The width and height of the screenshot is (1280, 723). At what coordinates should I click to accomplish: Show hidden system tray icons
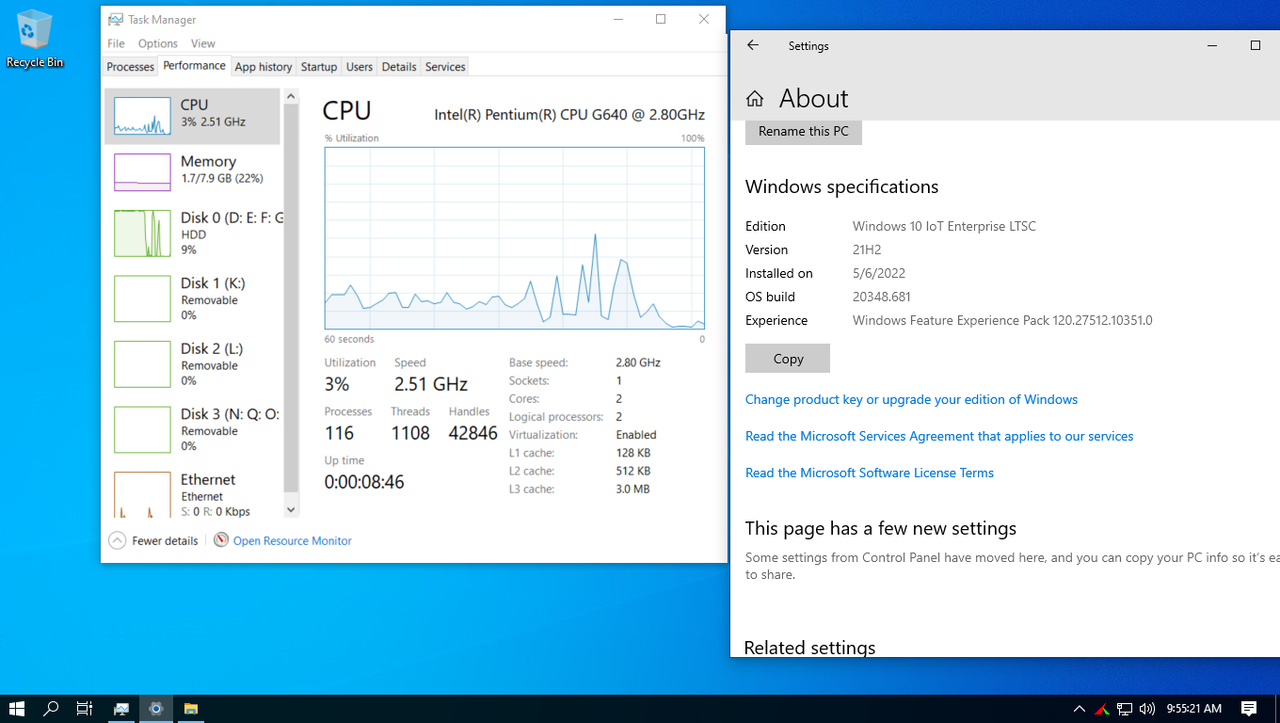coord(1079,709)
